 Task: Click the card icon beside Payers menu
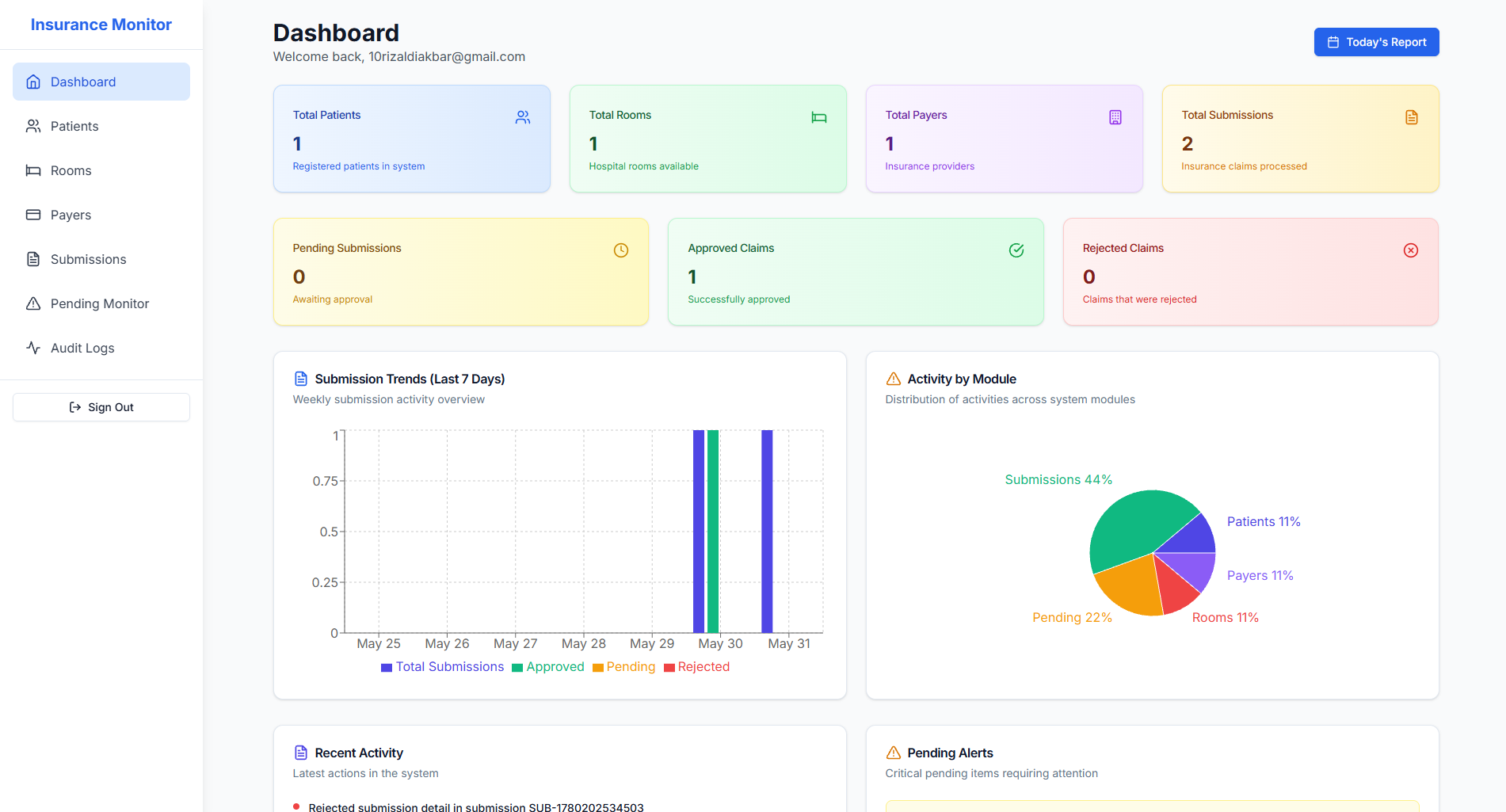click(33, 215)
